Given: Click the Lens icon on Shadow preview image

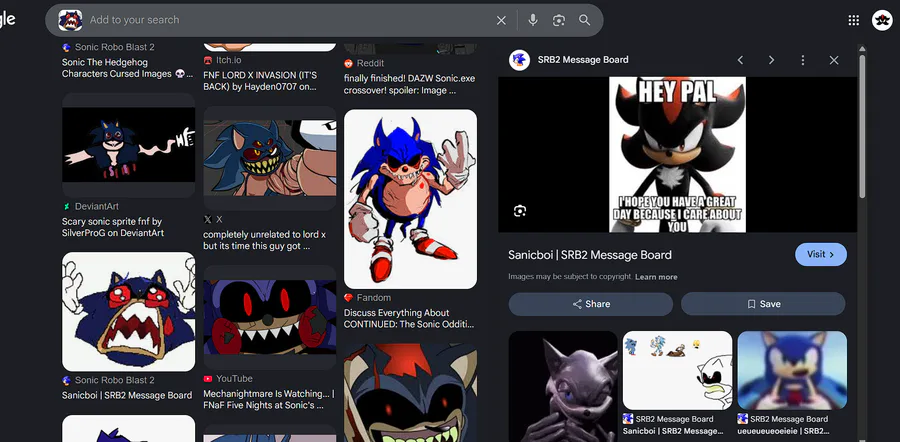Looking at the screenshot, I should point(519,211).
